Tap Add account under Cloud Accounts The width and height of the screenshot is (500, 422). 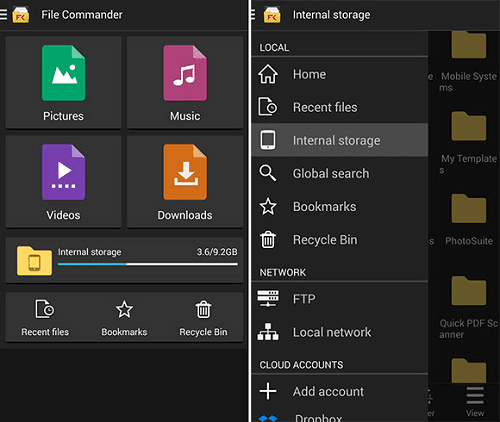(x=340, y=391)
